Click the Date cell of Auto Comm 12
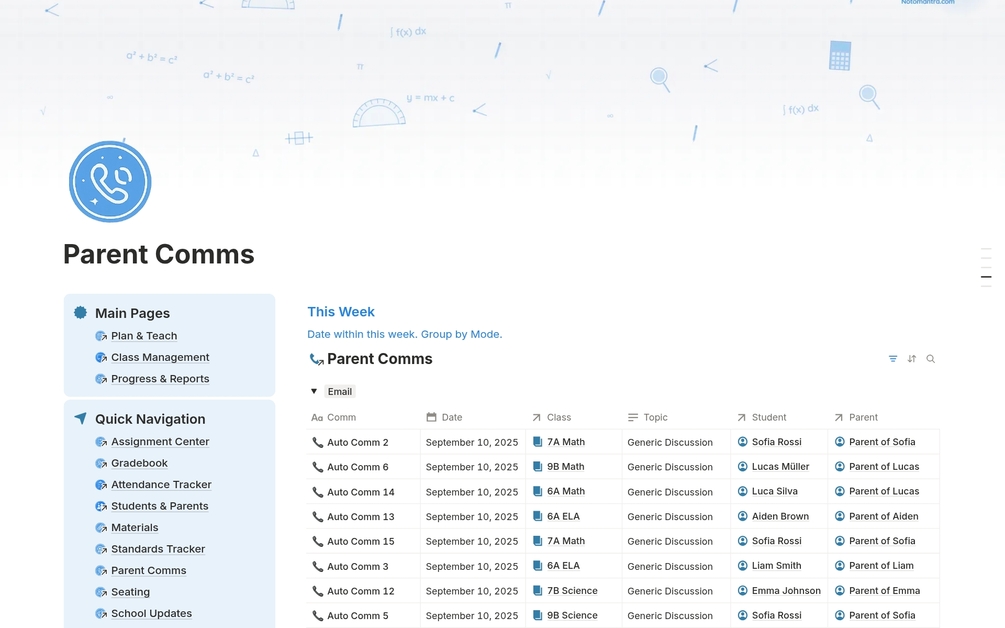The image size is (1005, 628). point(473,591)
